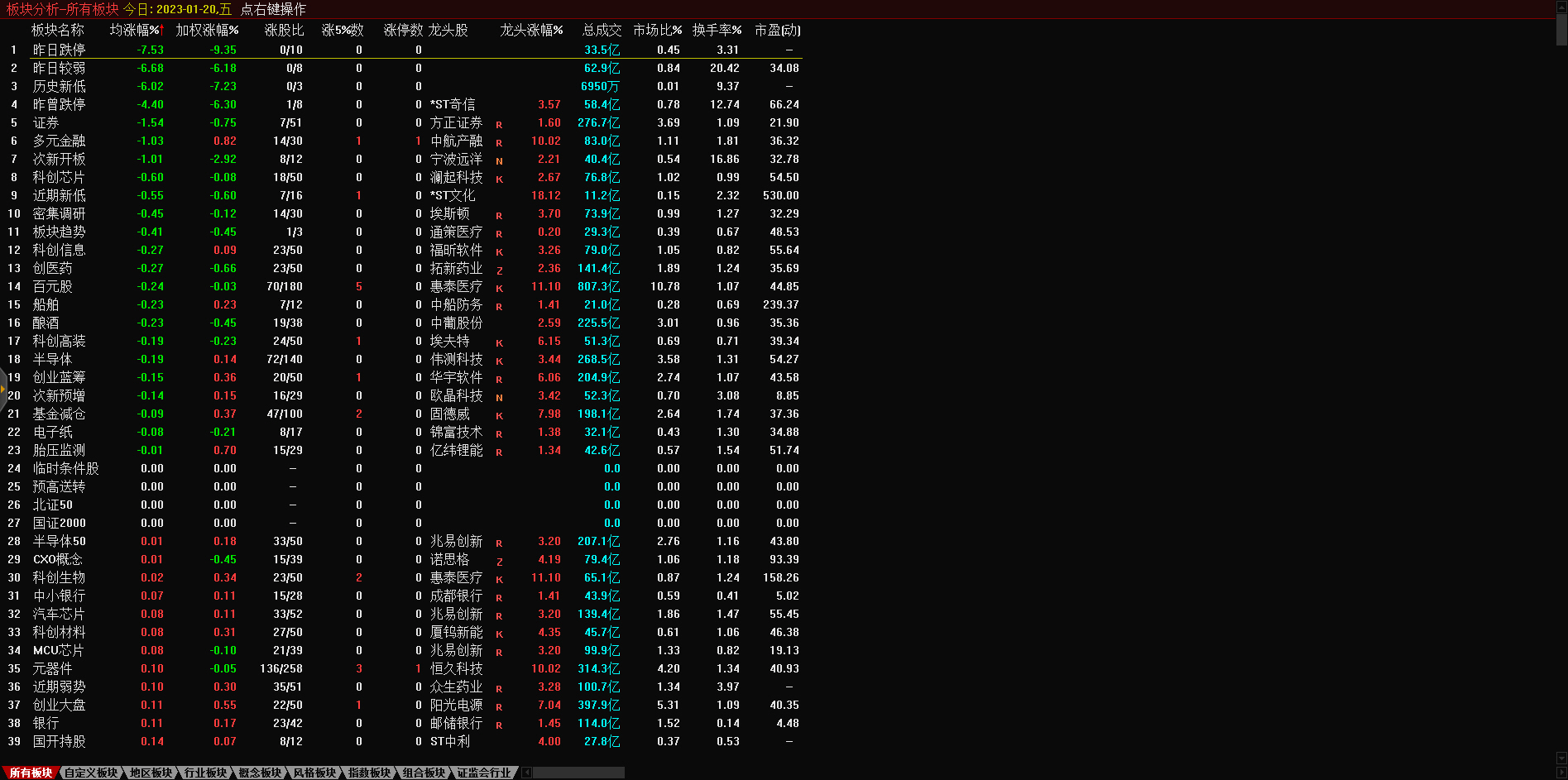The width and height of the screenshot is (1568, 780).
Task: Click the Z marker beside 拓新药业
Action: click(499, 270)
